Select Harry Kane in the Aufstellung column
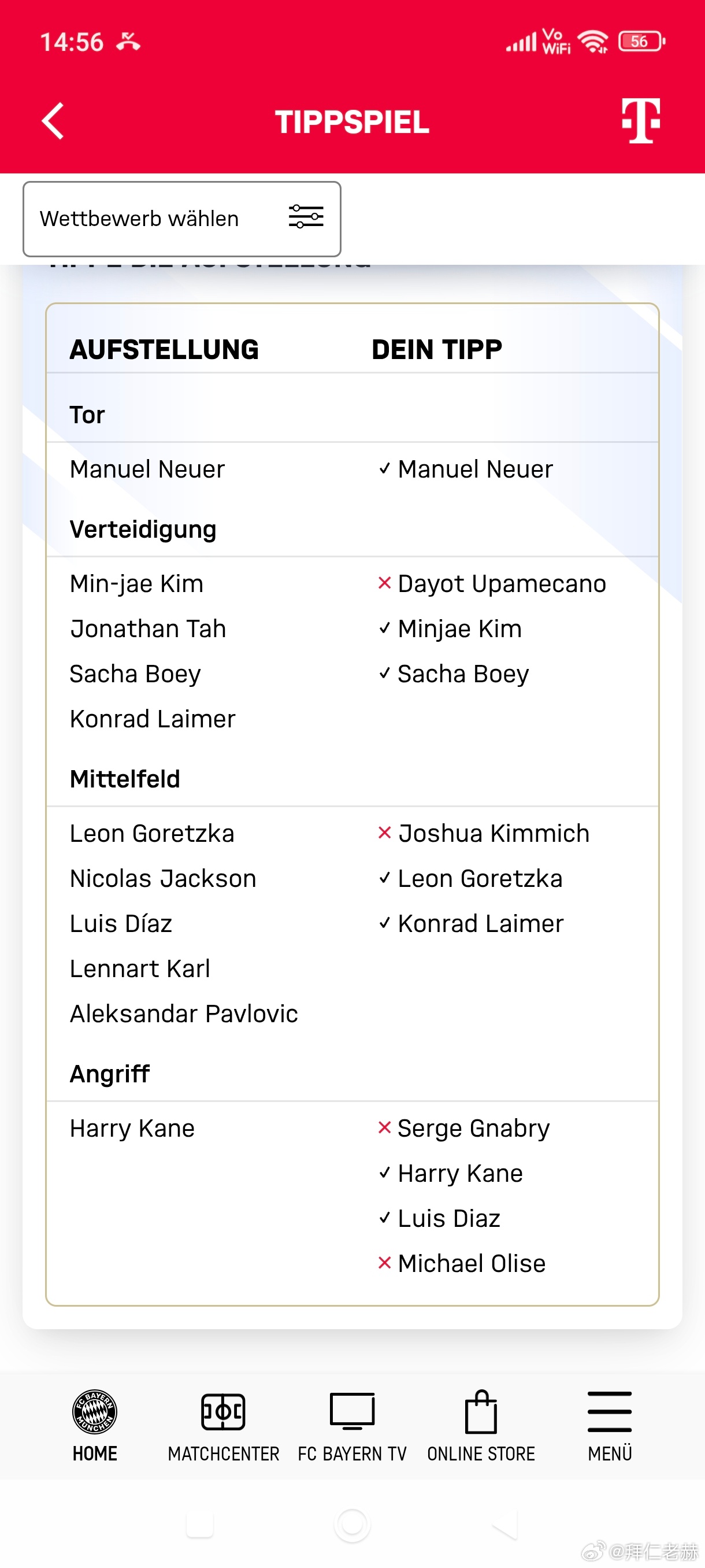Screen dimensions: 705x1568 coord(132,1129)
